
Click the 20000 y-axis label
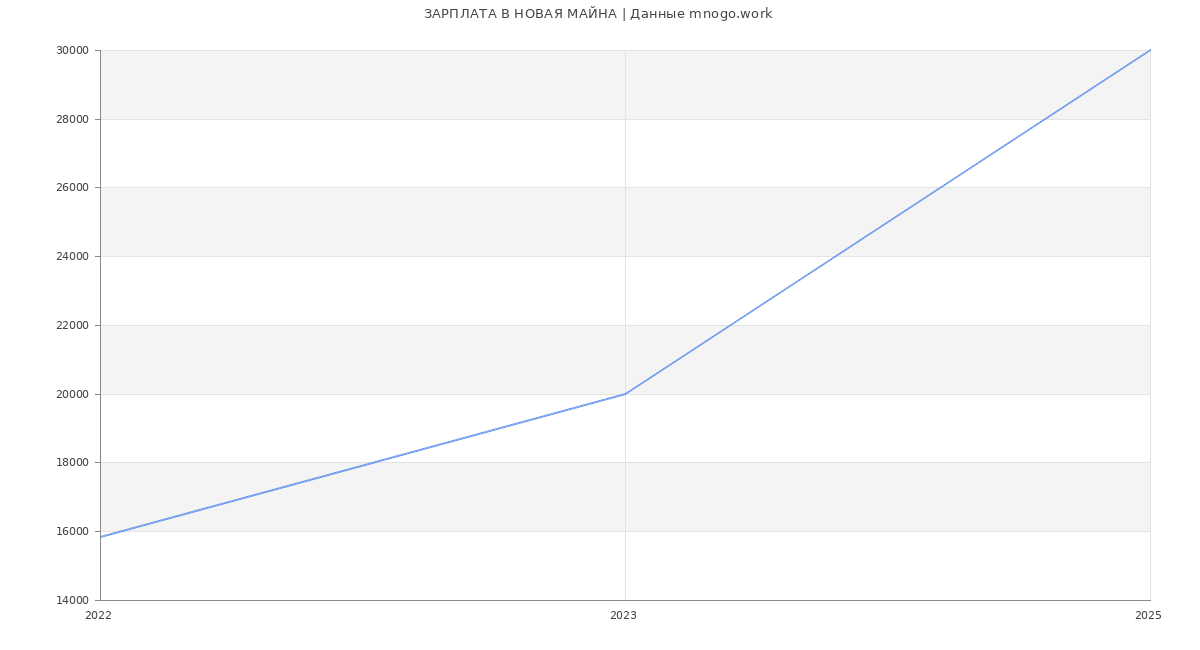pyautogui.click(x=74, y=395)
